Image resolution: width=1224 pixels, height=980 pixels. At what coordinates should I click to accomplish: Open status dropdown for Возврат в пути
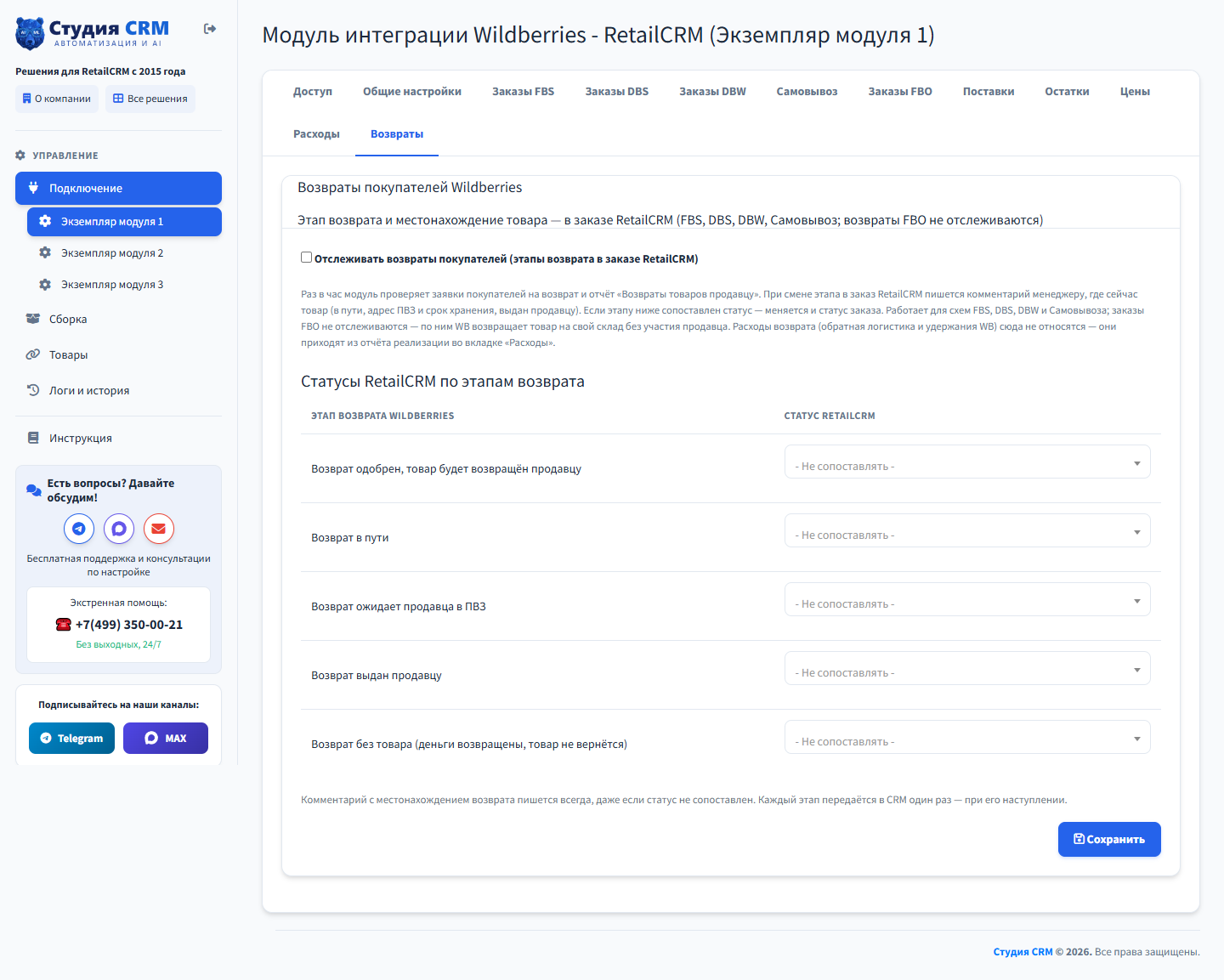point(967,530)
